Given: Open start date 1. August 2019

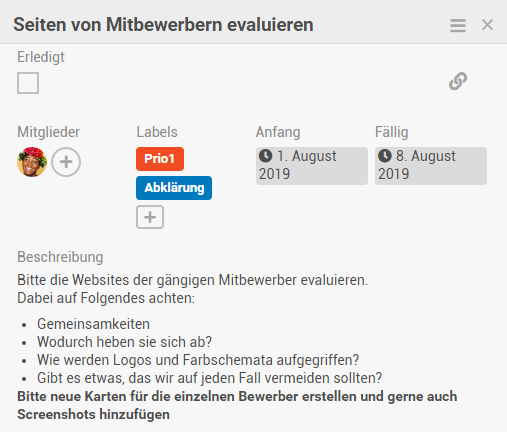Looking at the screenshot, I should point(312,166).
